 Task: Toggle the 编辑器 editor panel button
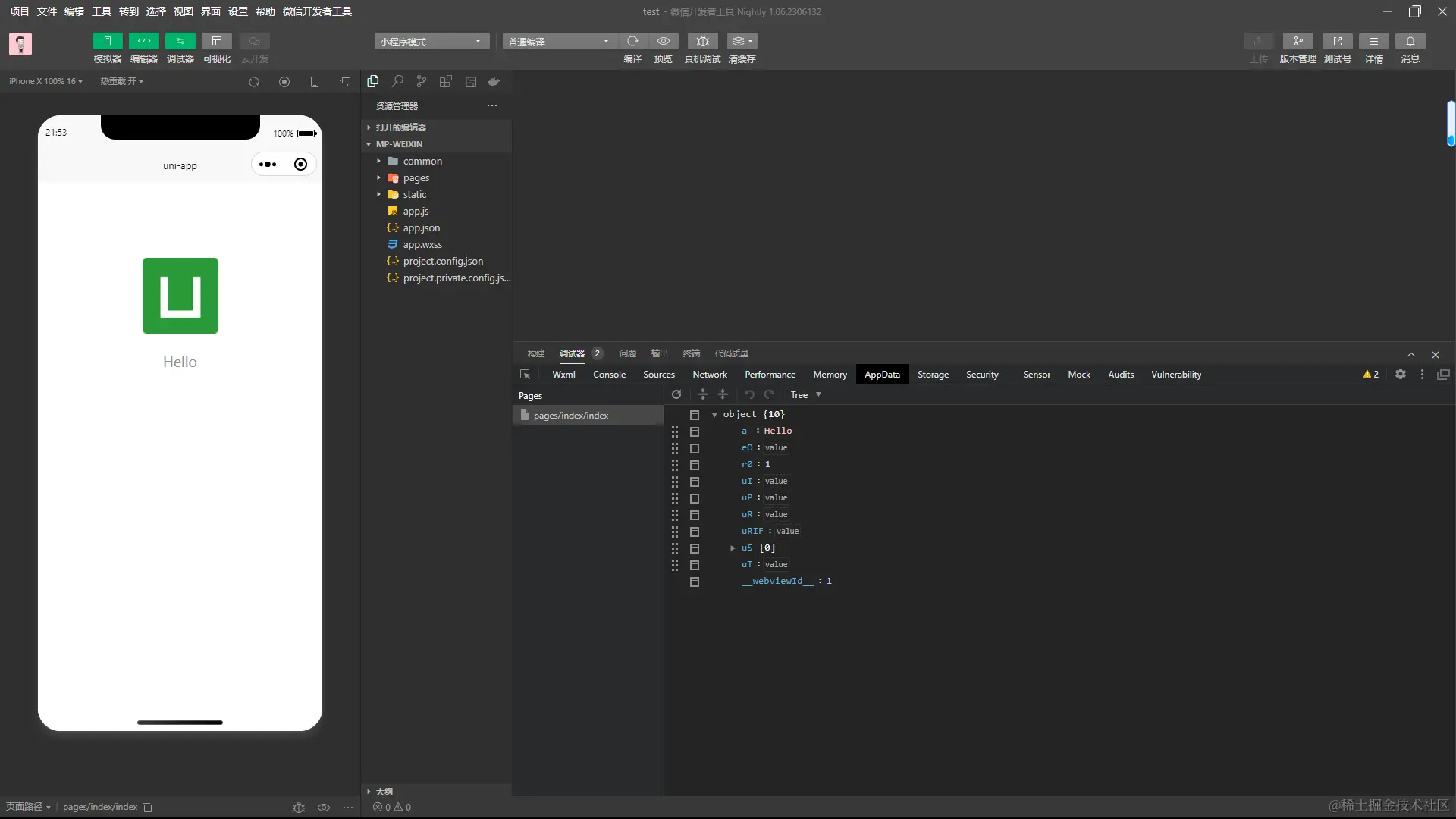point(143,41)
